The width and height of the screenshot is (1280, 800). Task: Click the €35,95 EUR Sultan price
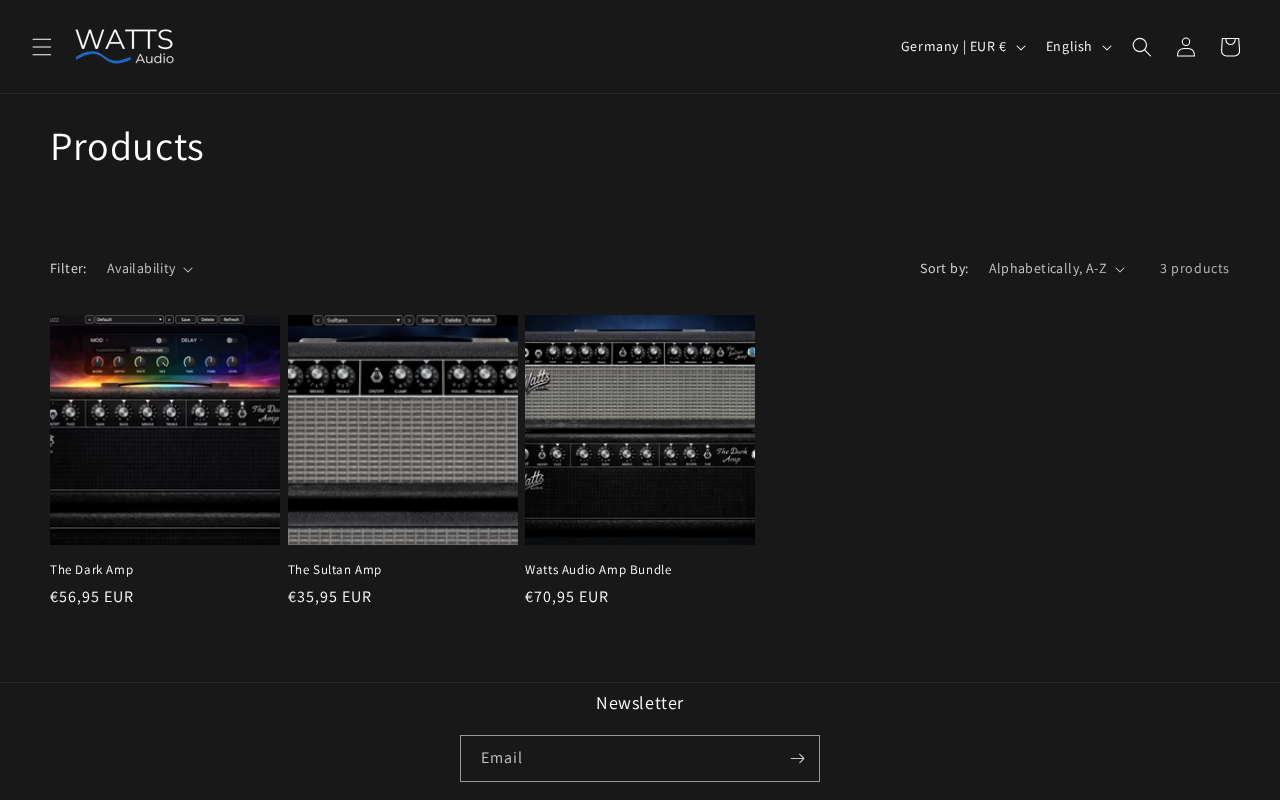pos(330,597)
